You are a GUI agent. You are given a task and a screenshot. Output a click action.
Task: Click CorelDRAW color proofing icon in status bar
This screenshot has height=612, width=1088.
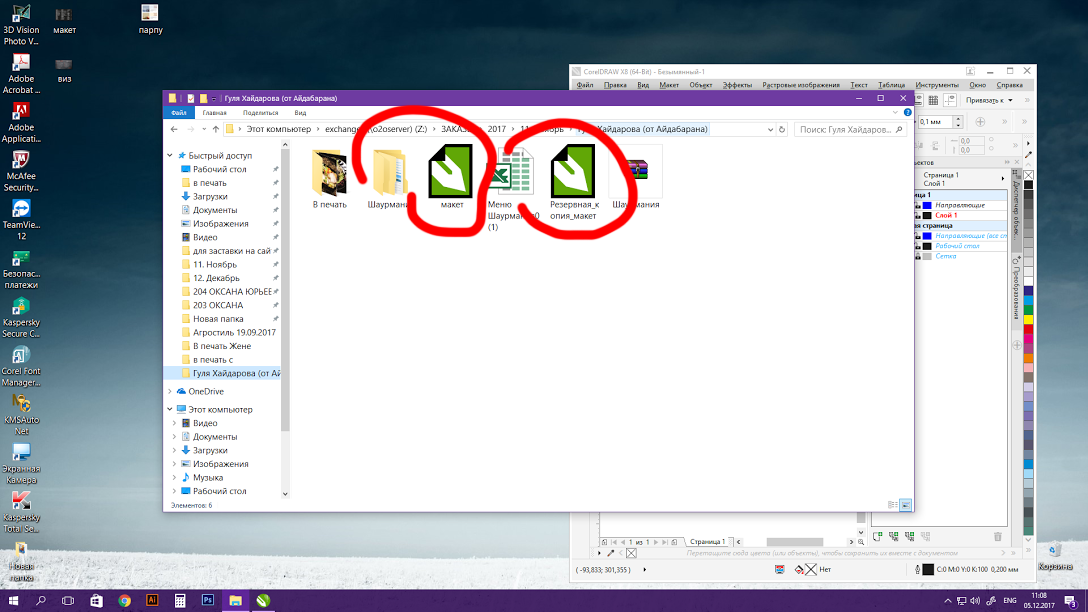pyautogui.click(x=780, y=570)
